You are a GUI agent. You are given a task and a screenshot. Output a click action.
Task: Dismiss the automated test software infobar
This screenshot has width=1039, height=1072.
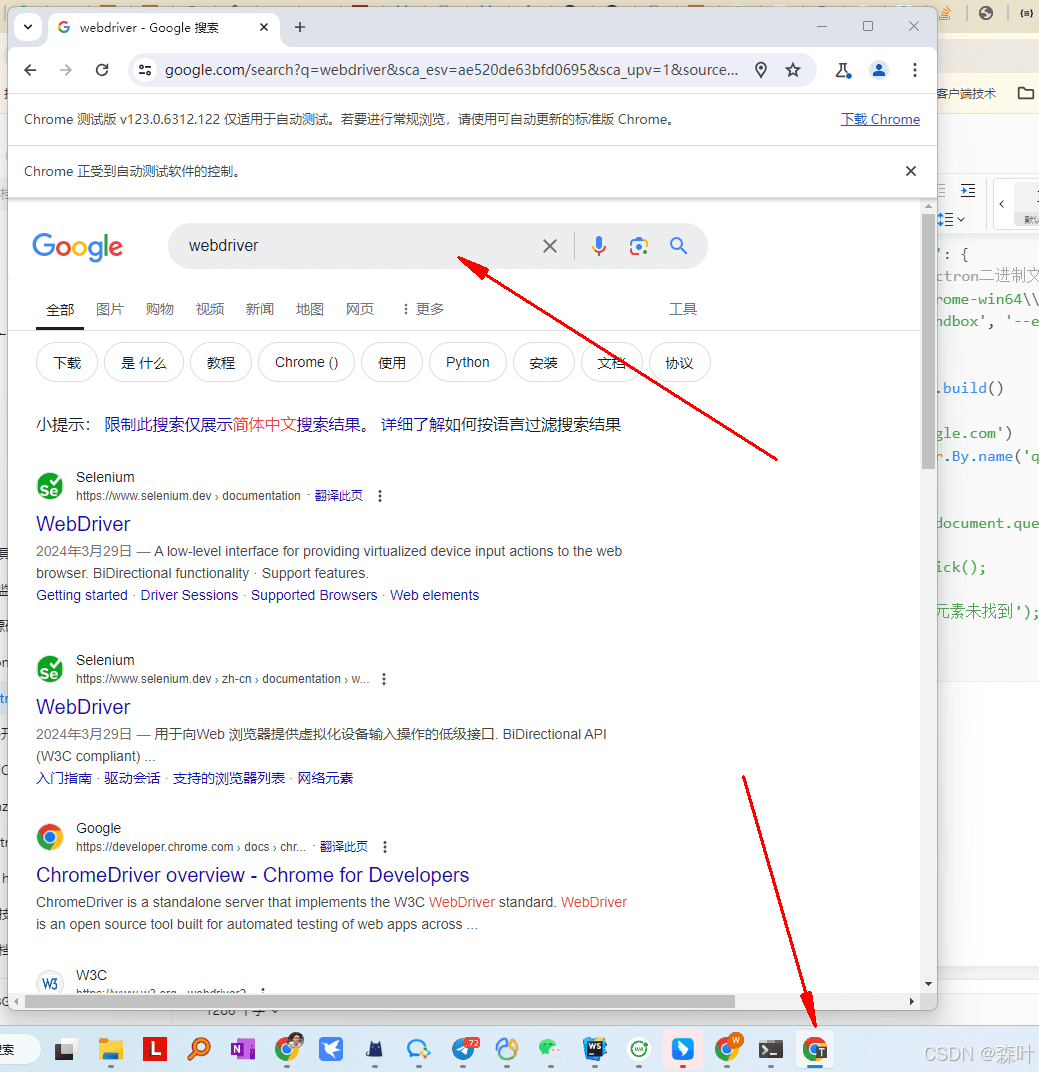[x=910, y=171]
